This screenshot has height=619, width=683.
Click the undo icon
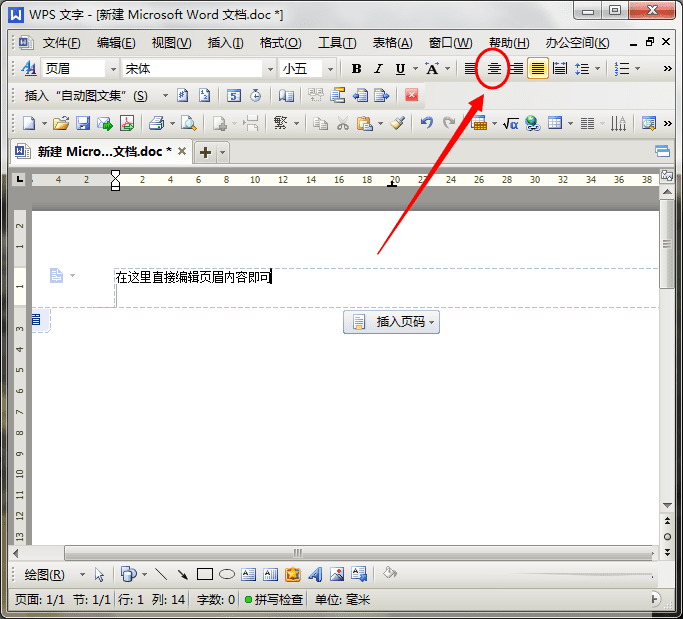[427, 123]
